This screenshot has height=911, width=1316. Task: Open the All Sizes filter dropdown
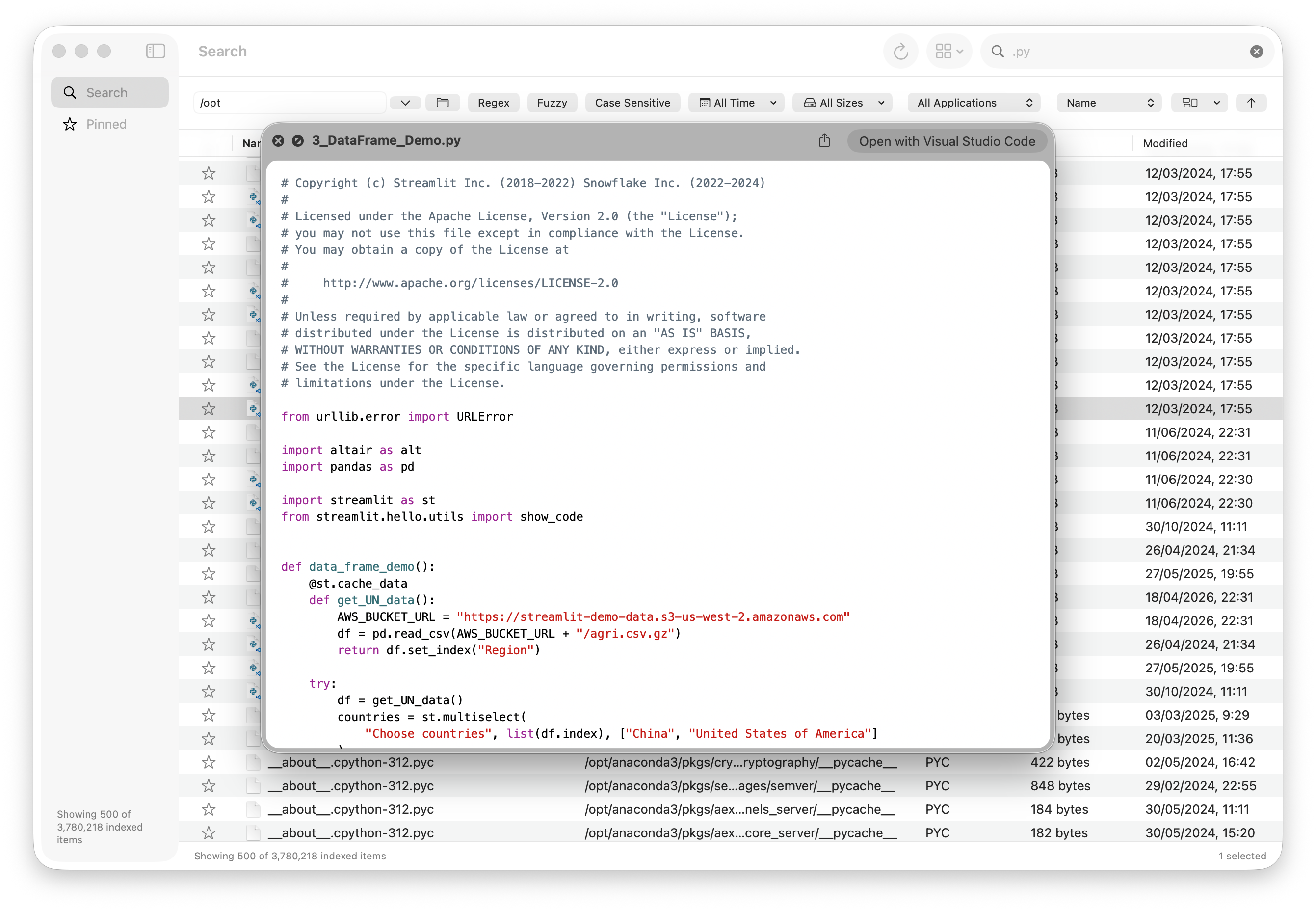click(x=842, y=103)
